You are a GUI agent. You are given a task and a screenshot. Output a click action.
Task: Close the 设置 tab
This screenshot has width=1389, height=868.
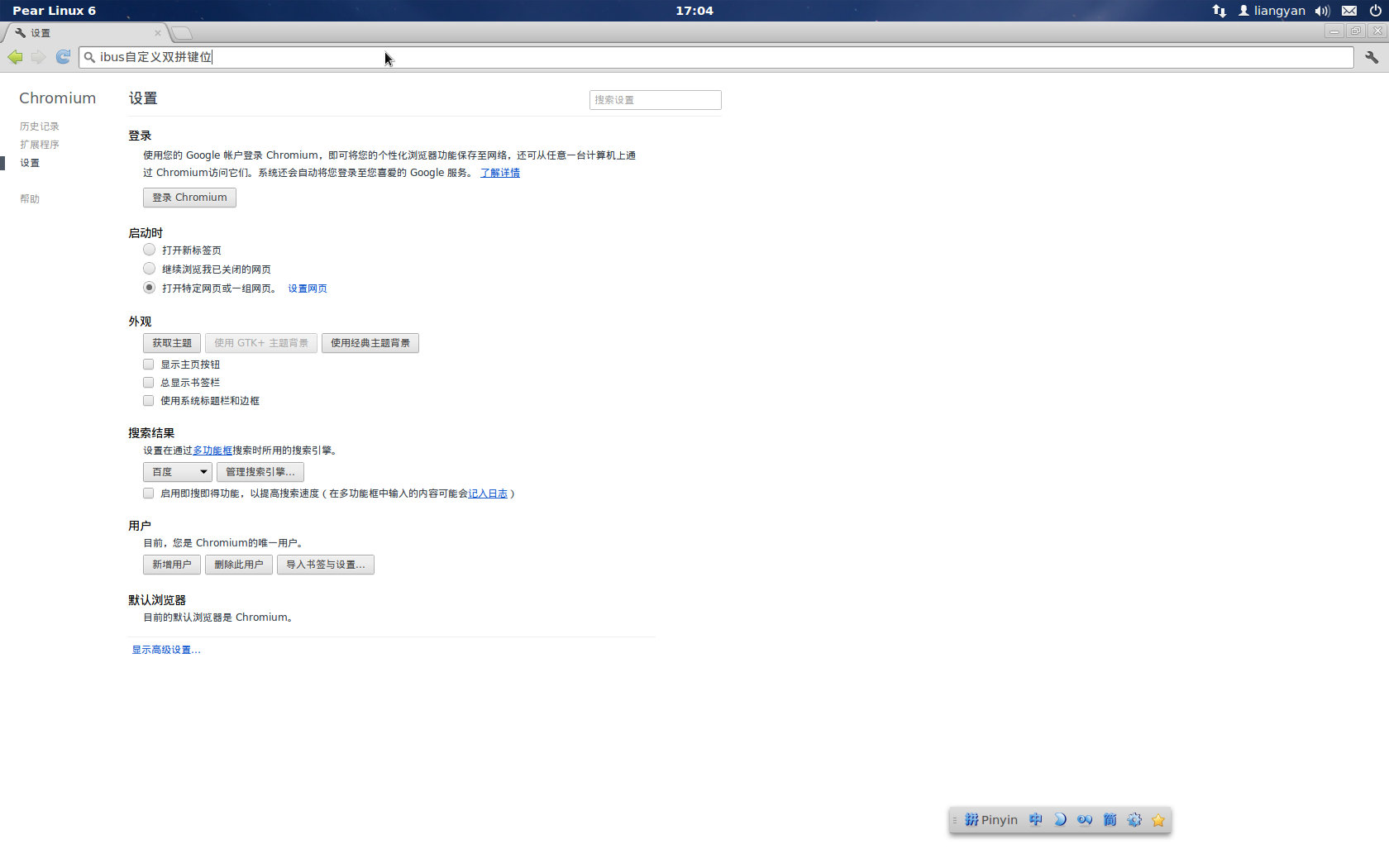click(157, 33)
